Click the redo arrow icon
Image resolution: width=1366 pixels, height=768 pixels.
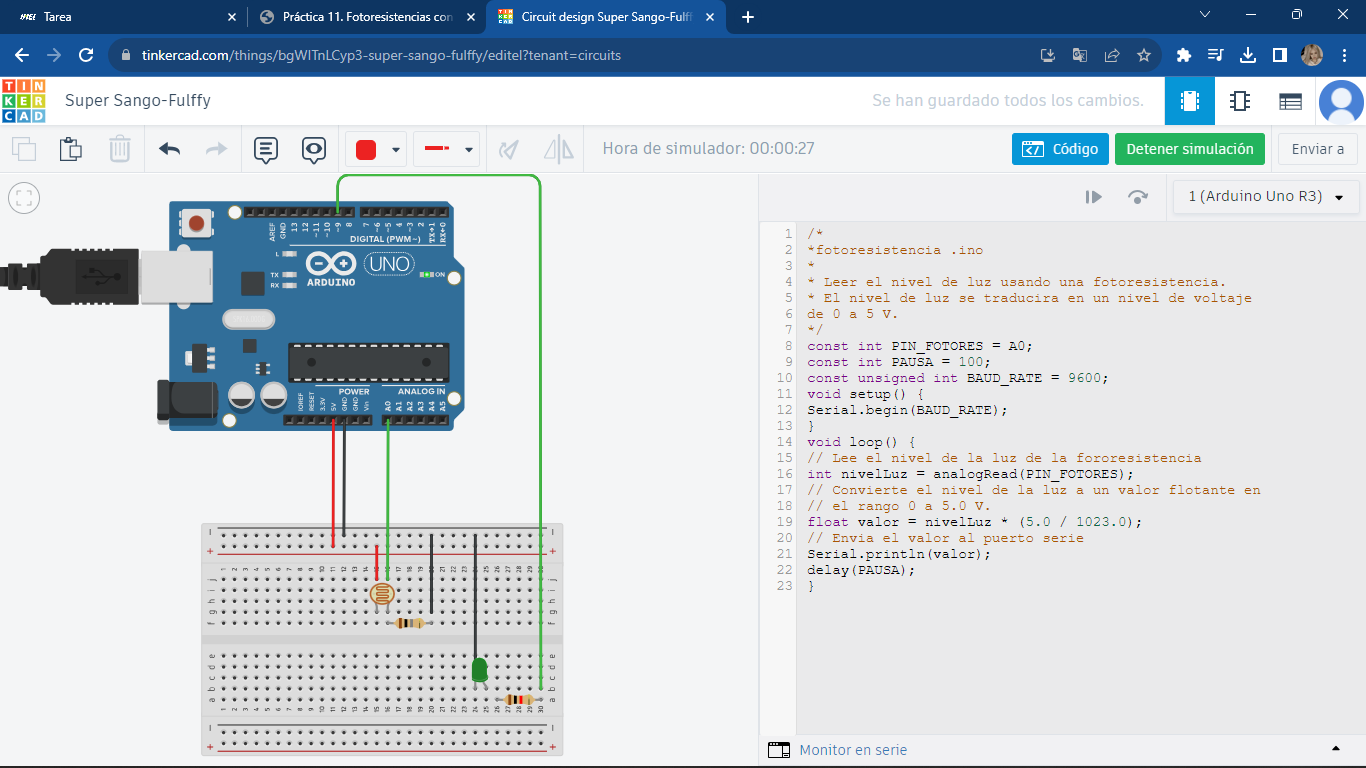[216, 150]
